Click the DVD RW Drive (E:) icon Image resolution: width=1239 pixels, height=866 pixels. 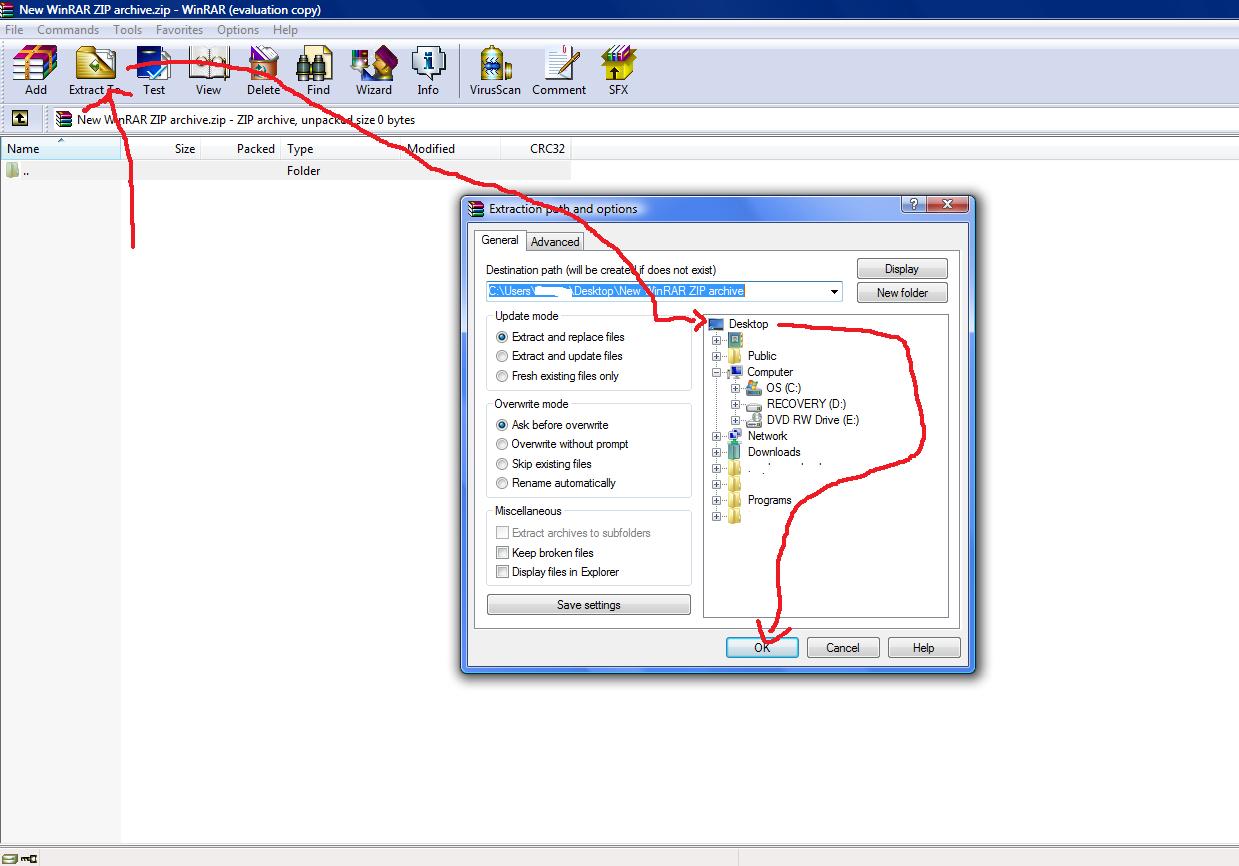click(754, 420)
